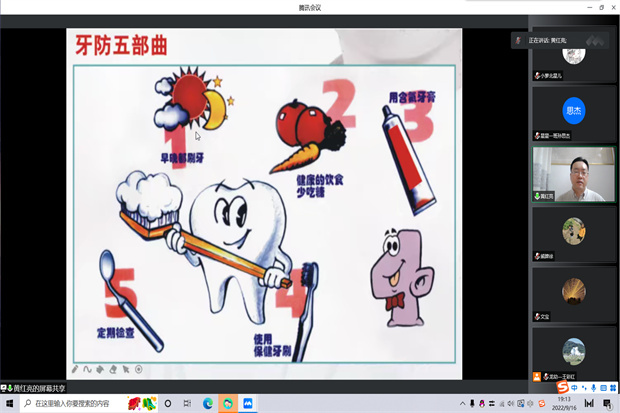Switch to the highlighted orange taskbar app
The height and width of the screenshot is (413, 620).
click(x=228, y=404)
